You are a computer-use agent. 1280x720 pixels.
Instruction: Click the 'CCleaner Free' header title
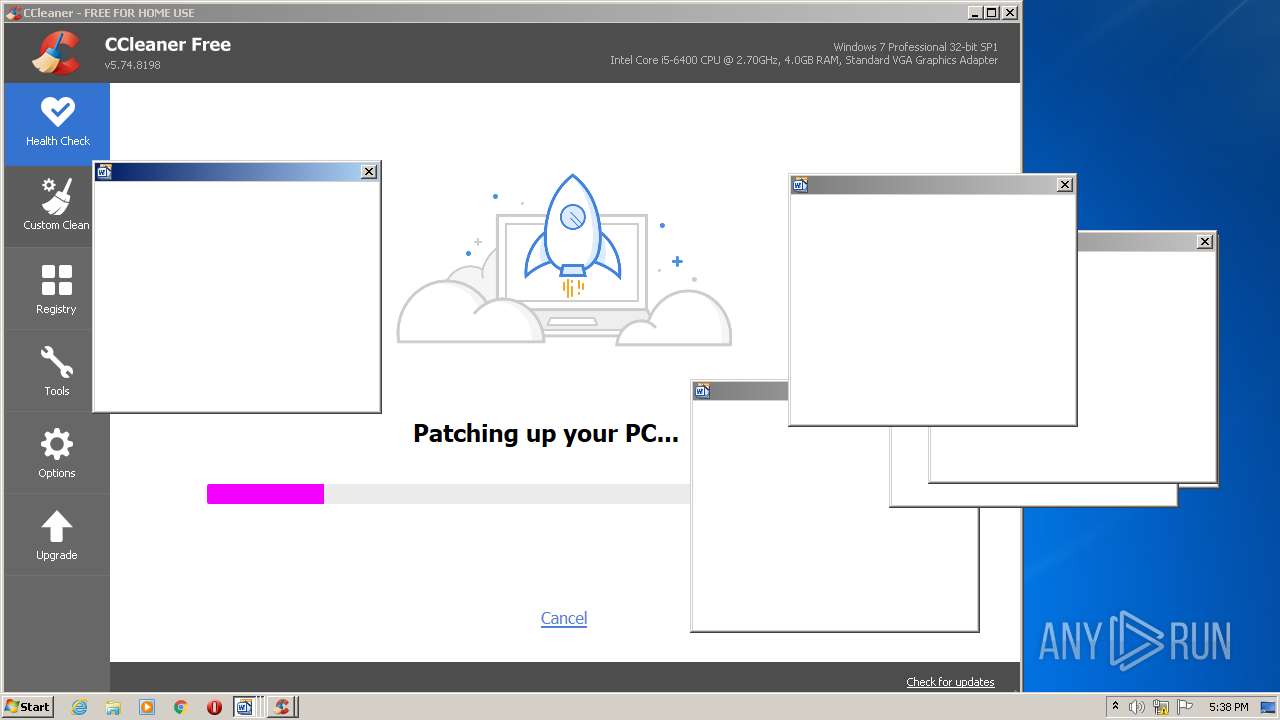pos(168,44)
